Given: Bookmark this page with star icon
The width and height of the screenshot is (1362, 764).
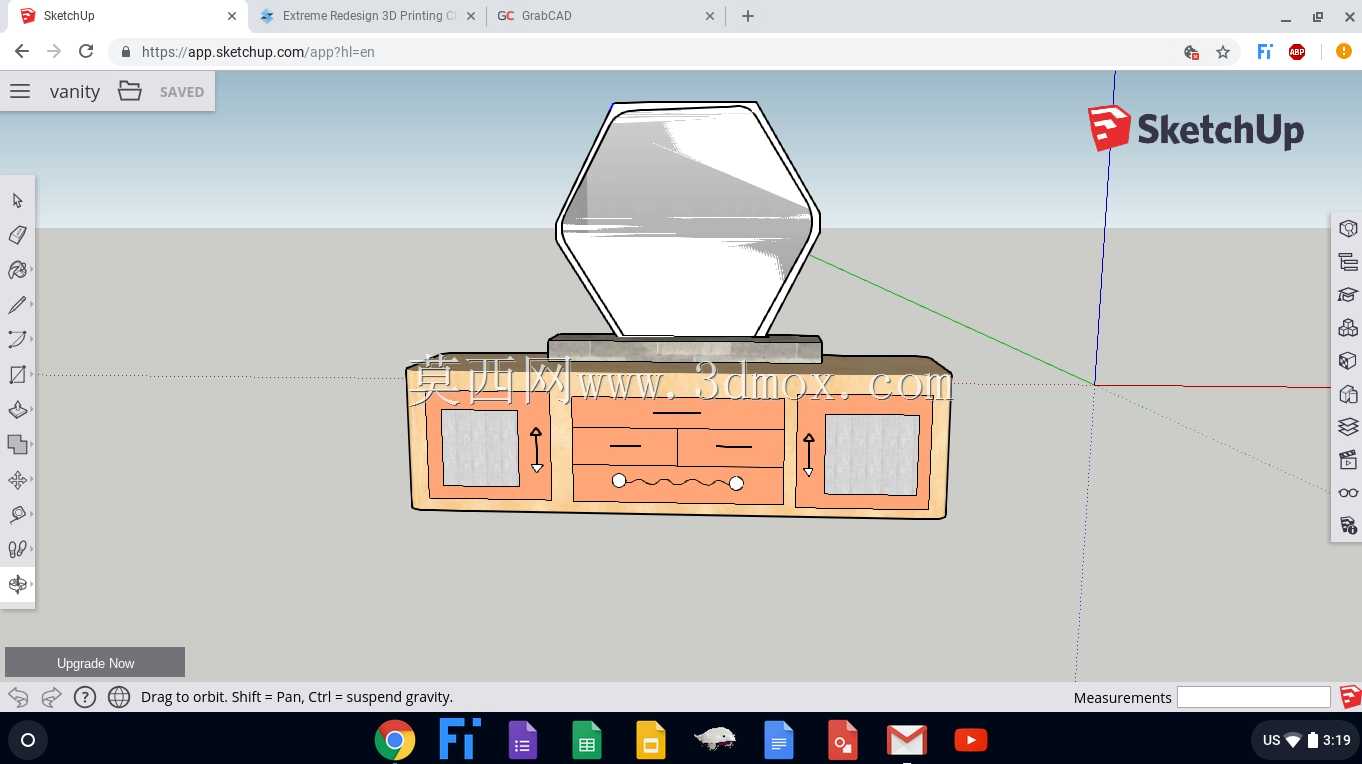Looking at the screenshot, I should (x=1223, y=52).
